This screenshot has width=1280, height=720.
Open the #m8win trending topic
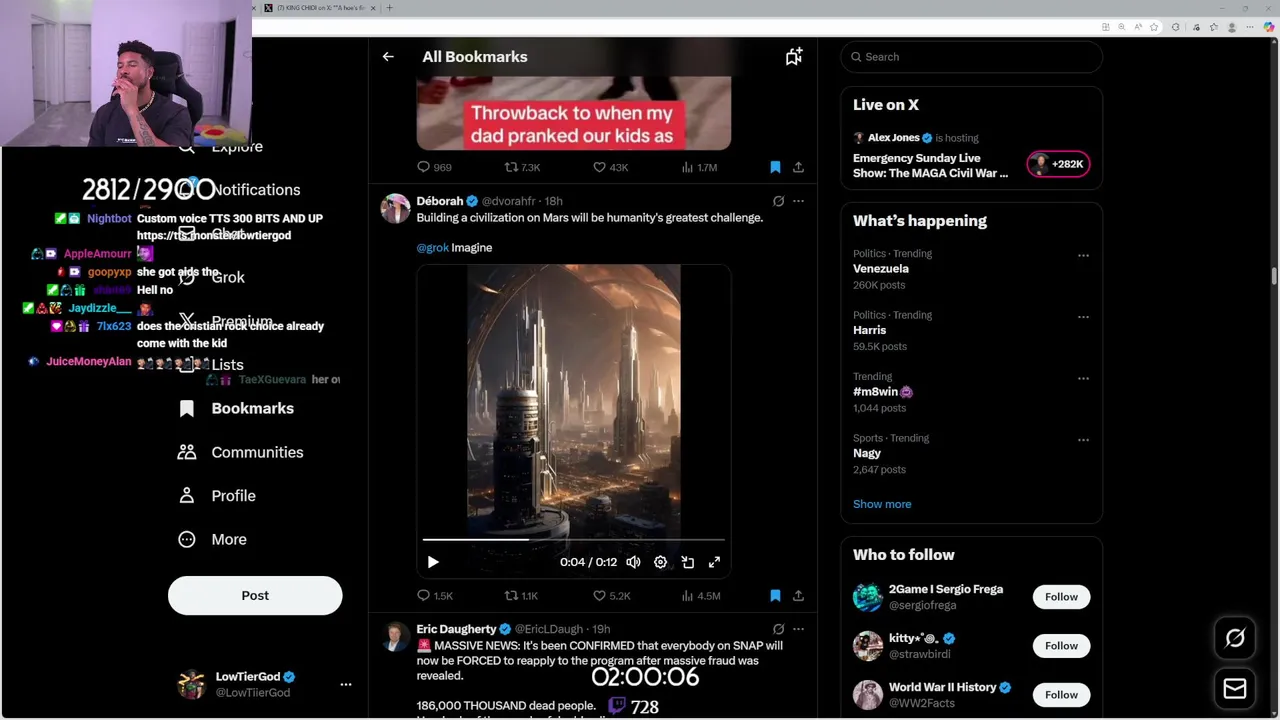point(883,392)
